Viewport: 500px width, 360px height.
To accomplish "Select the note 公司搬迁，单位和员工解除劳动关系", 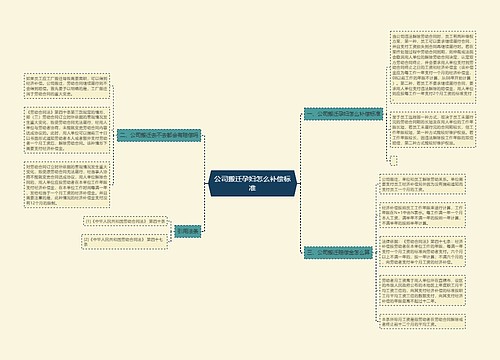I will pyautogui.click(x=422, y=184).
